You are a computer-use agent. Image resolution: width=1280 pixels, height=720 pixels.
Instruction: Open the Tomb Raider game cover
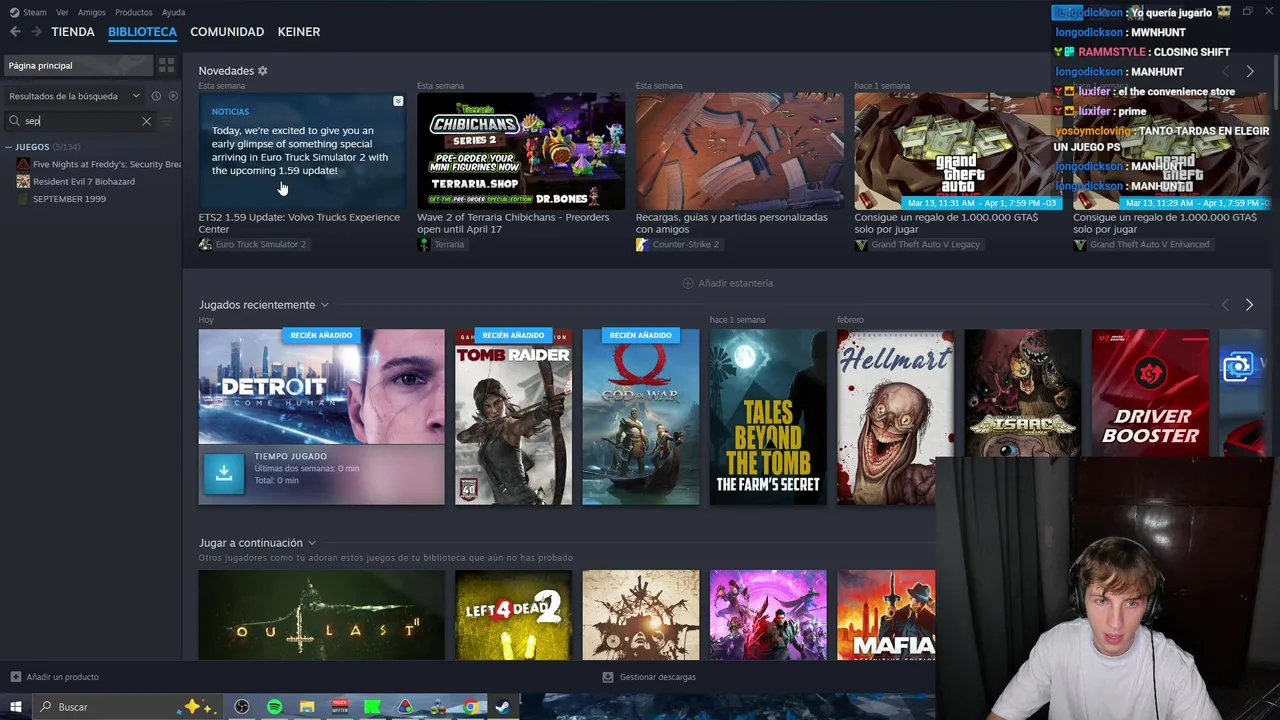pyautogui.click(x=513, y=417)
